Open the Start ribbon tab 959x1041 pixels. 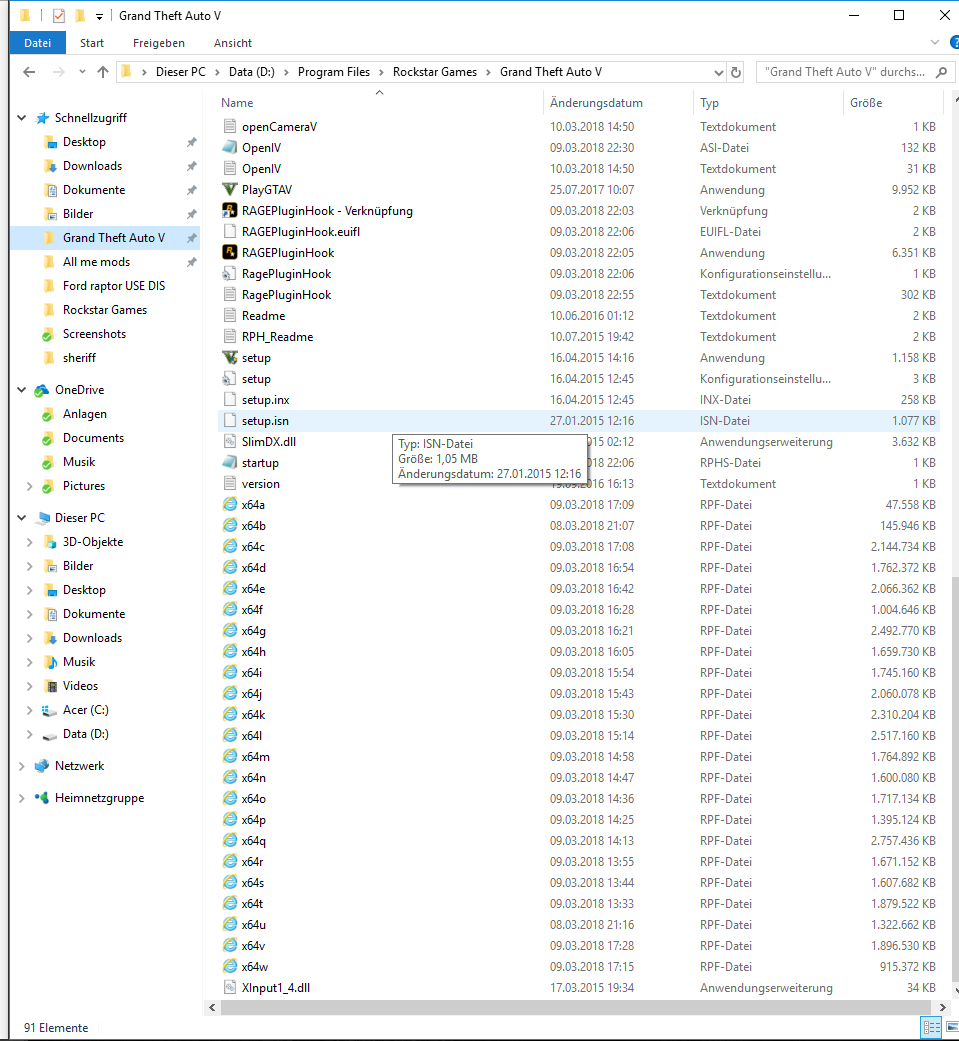pos(92,43)
